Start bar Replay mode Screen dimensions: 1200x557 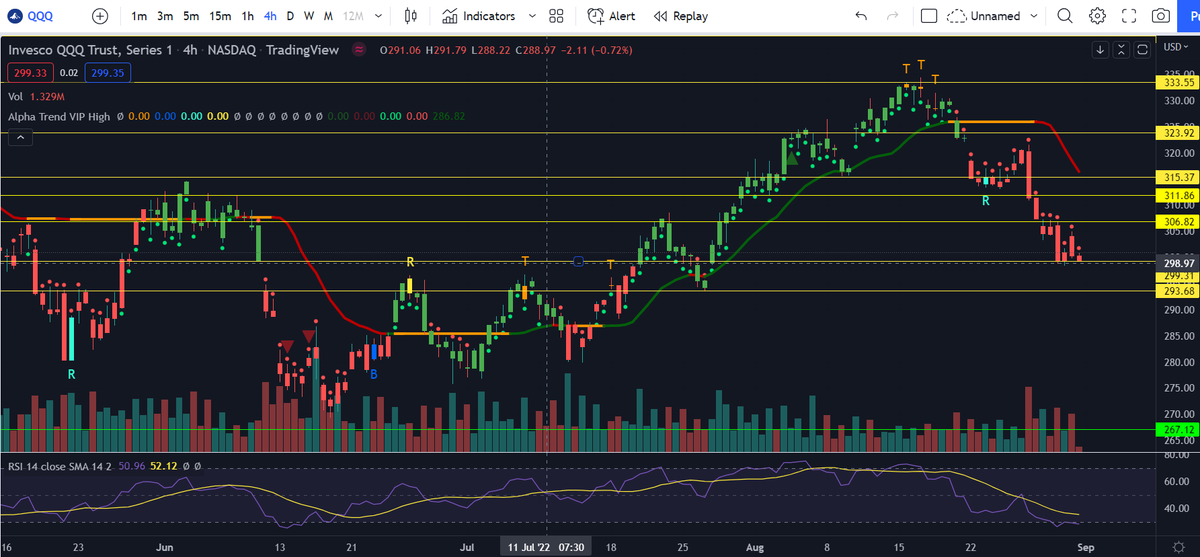coord(680,16)
